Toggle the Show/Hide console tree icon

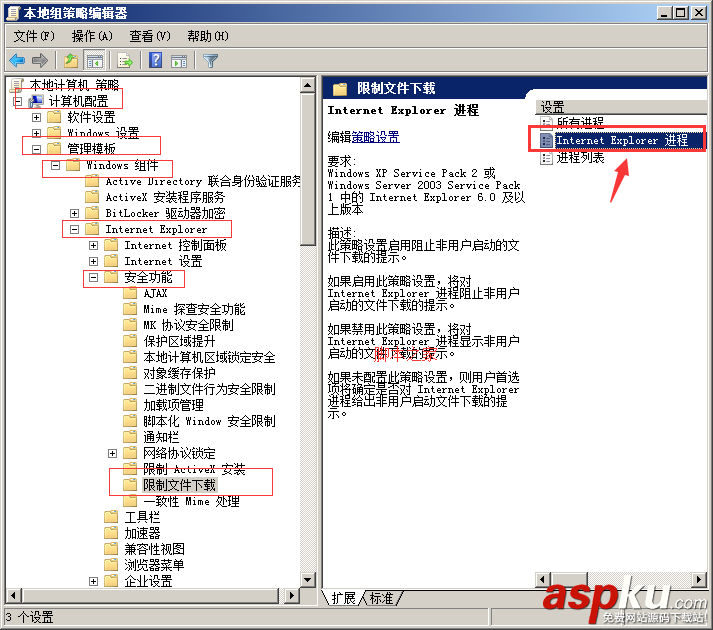[x=95, y=60]
